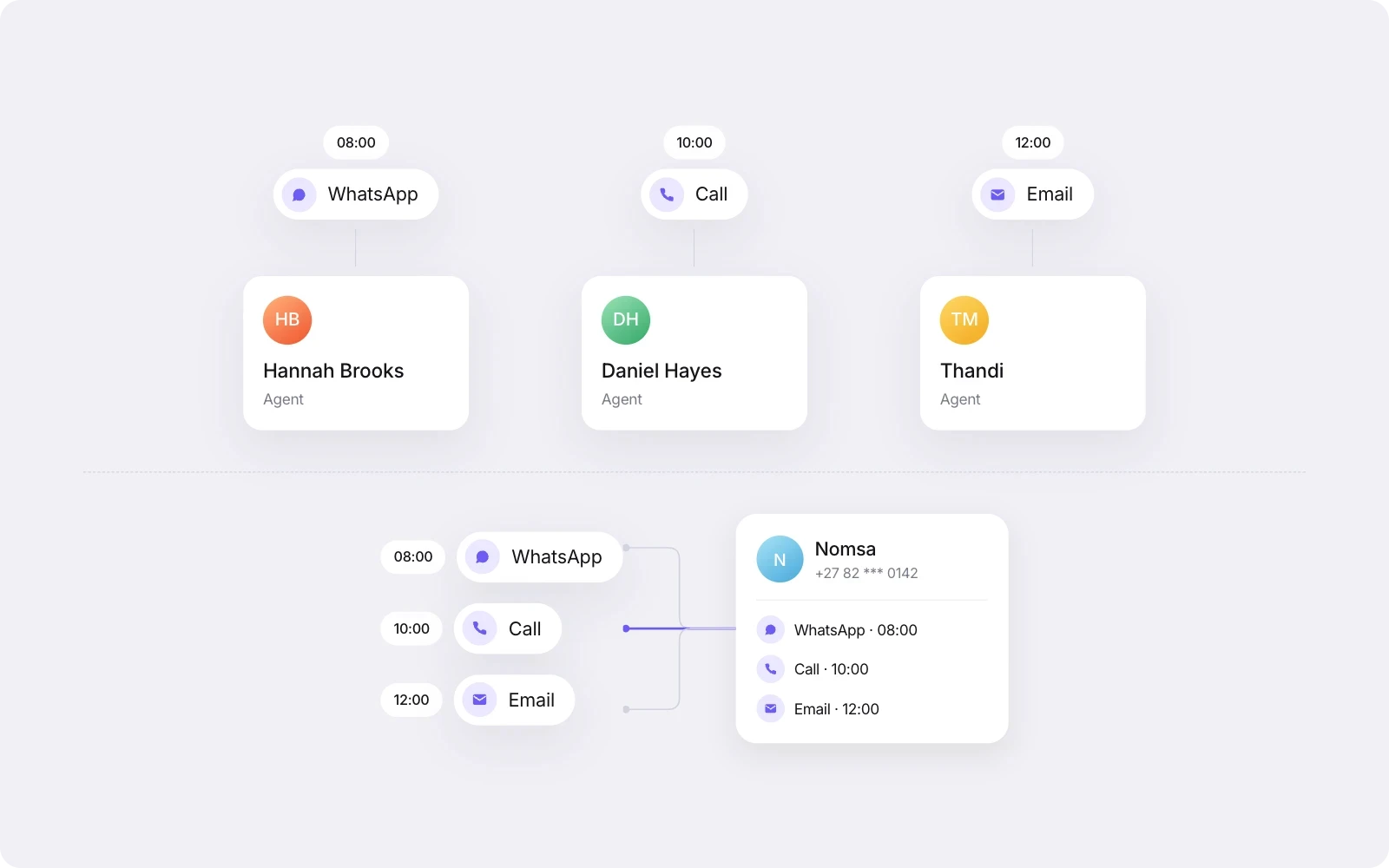The width and height of the screenshot is (1389, 868).
Task: Click the envelope icon above Thandi
Action: (997, 194)
